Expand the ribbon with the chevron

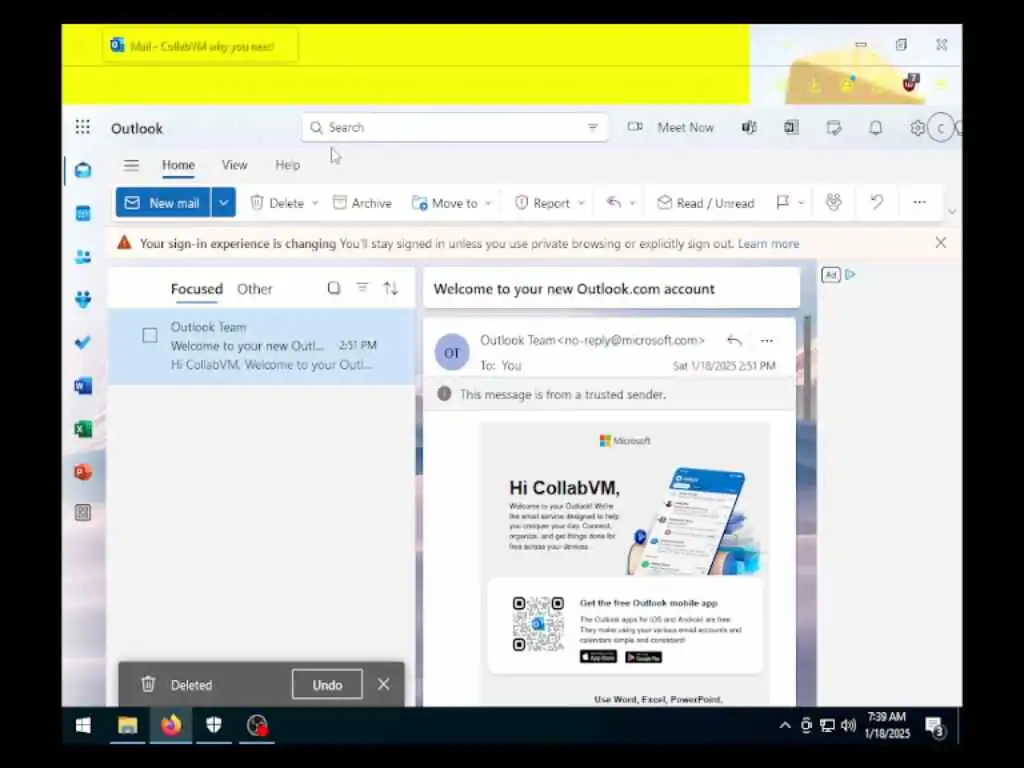point(952,212)
